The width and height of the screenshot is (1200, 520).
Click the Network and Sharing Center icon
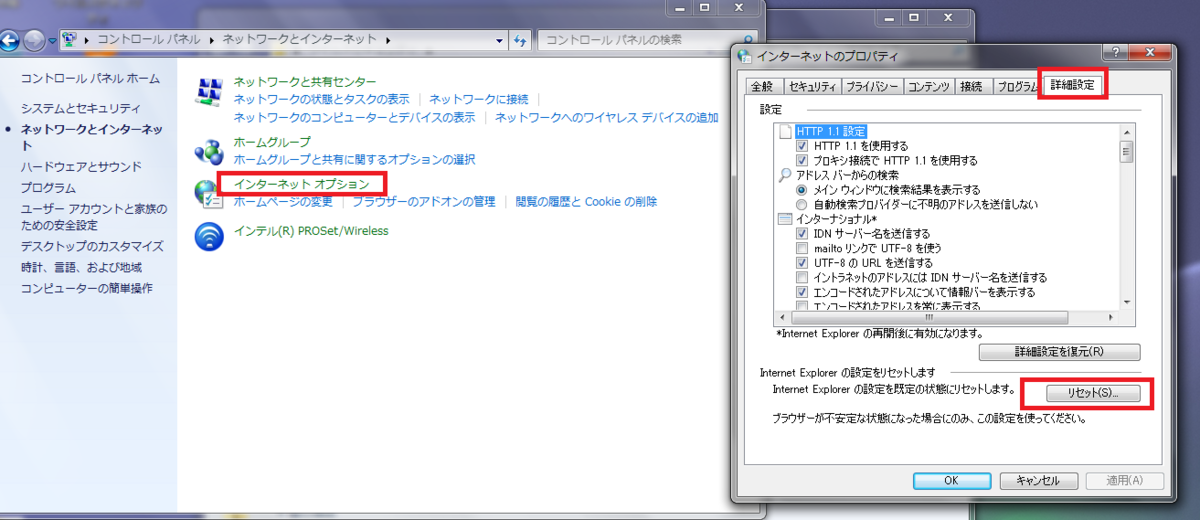click(x=209, y=93)
